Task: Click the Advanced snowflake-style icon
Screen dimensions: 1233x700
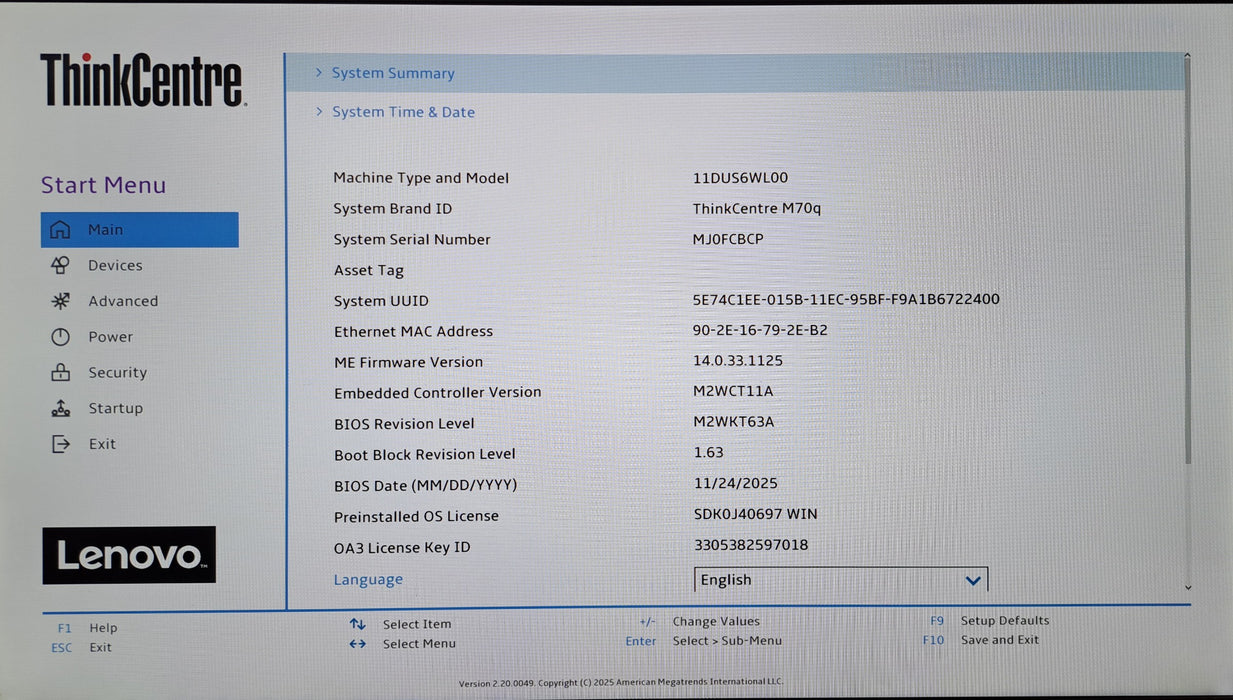Action: (x=60, y=301)
